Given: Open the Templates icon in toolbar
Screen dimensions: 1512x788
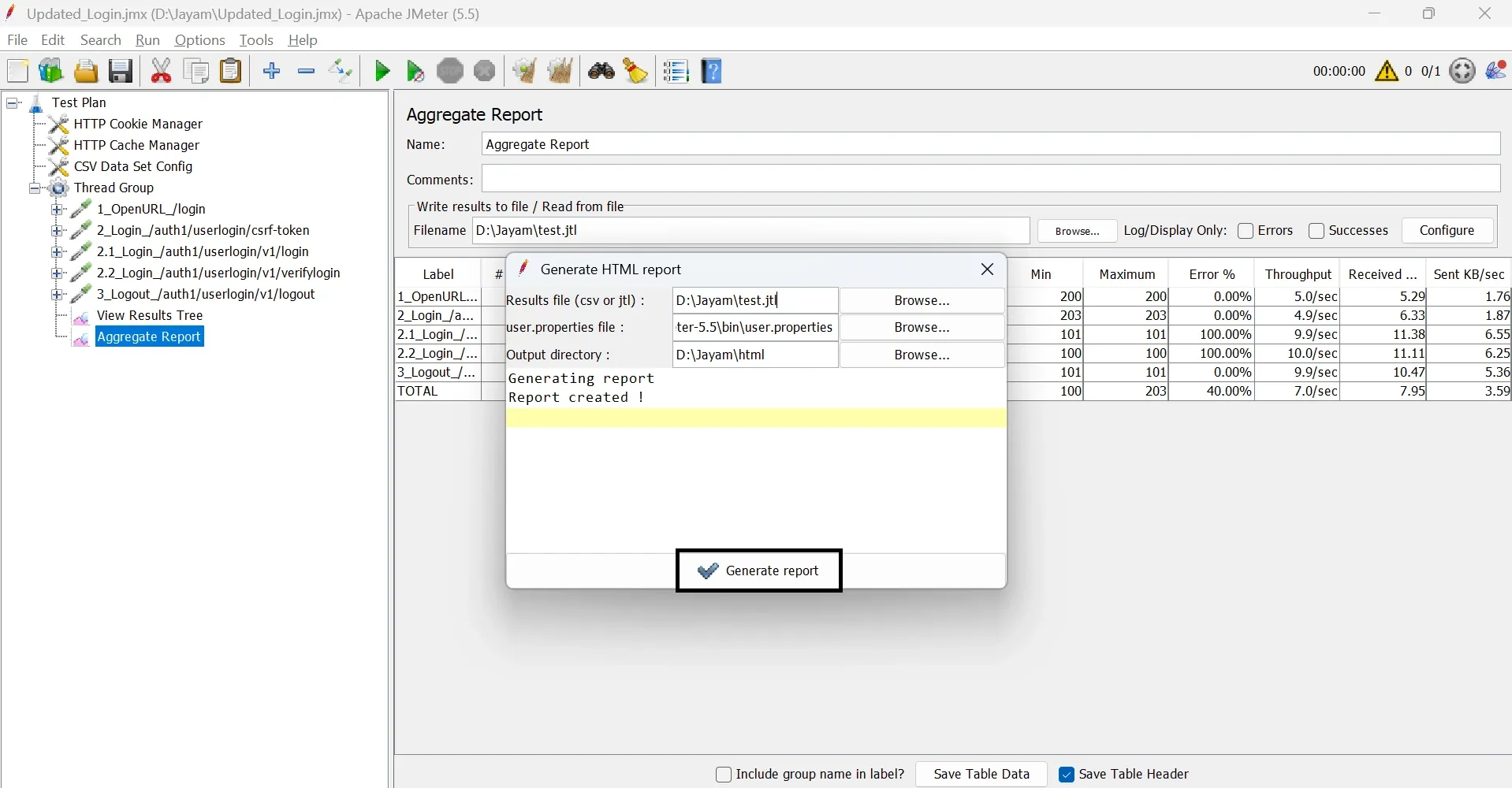Looking at the screenshot, I should tap(50, 71).
